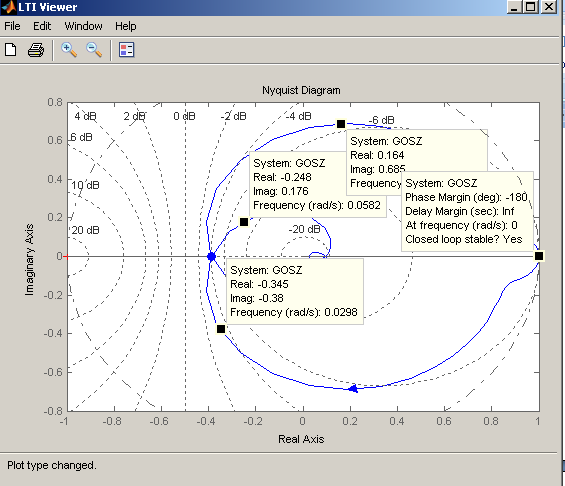Click the data tip showing Frequency 0.0582
The width and height of the screenshot is (565, 486).
click(x=318, y=184)
